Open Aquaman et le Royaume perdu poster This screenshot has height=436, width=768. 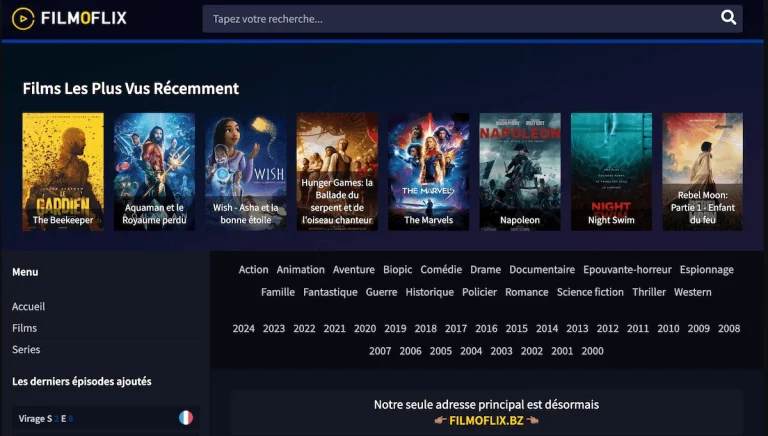[x=154, y=171]
